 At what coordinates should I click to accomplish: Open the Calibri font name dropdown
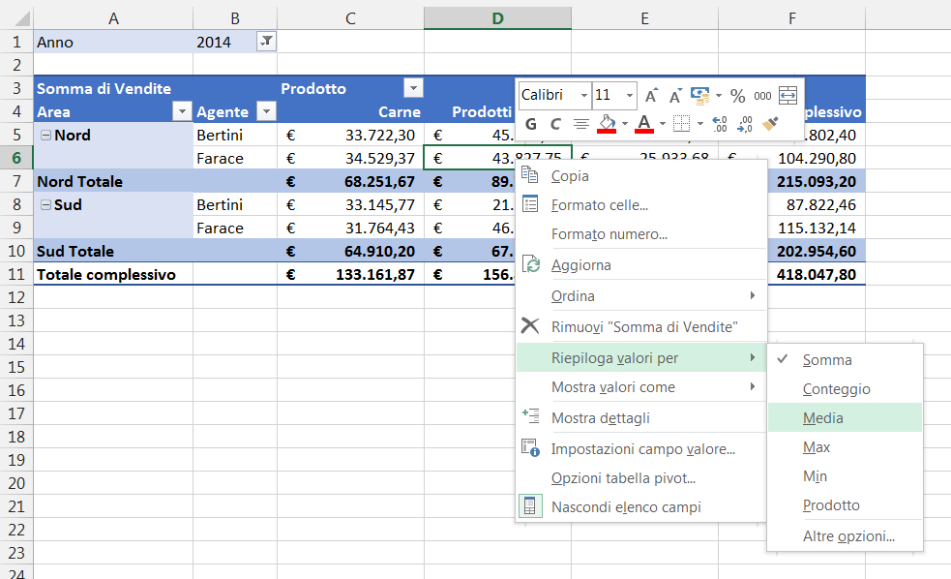pyautogui.click(x=584, y=96)
